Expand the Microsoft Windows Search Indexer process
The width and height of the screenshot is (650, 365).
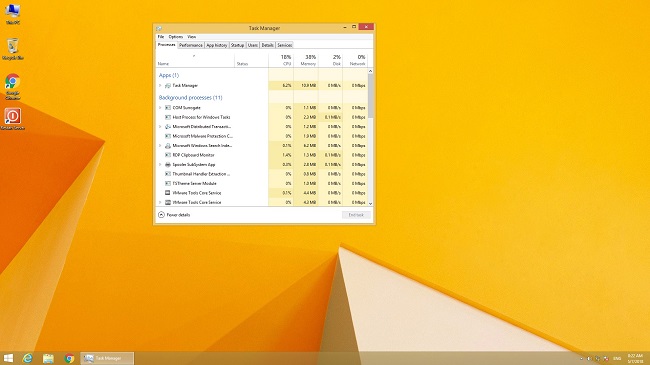pos(160,146)
